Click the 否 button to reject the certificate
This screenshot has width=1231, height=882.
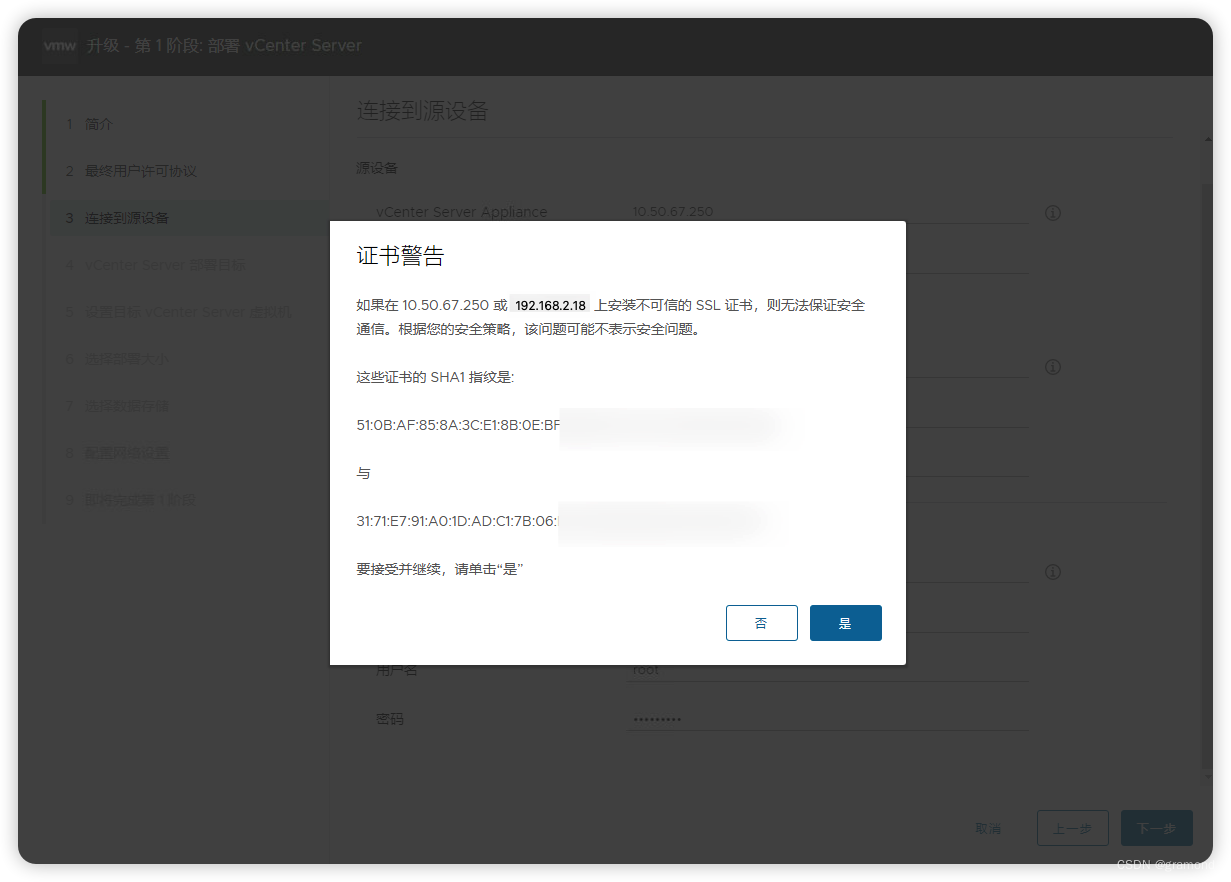click(761, 622)
